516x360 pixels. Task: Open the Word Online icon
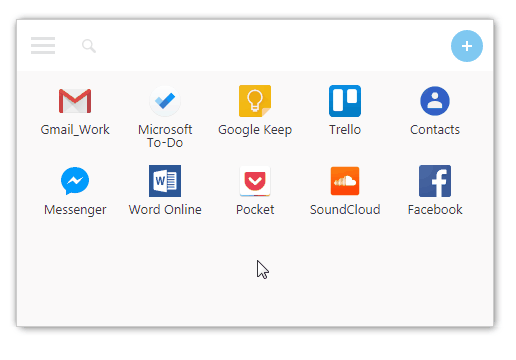point(165,181)
